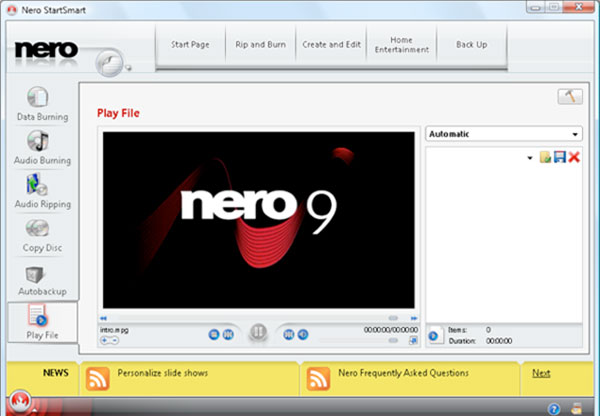600x416 pixels.
Task: Launch the Audio Ripping task
Action: coord(42,191)
